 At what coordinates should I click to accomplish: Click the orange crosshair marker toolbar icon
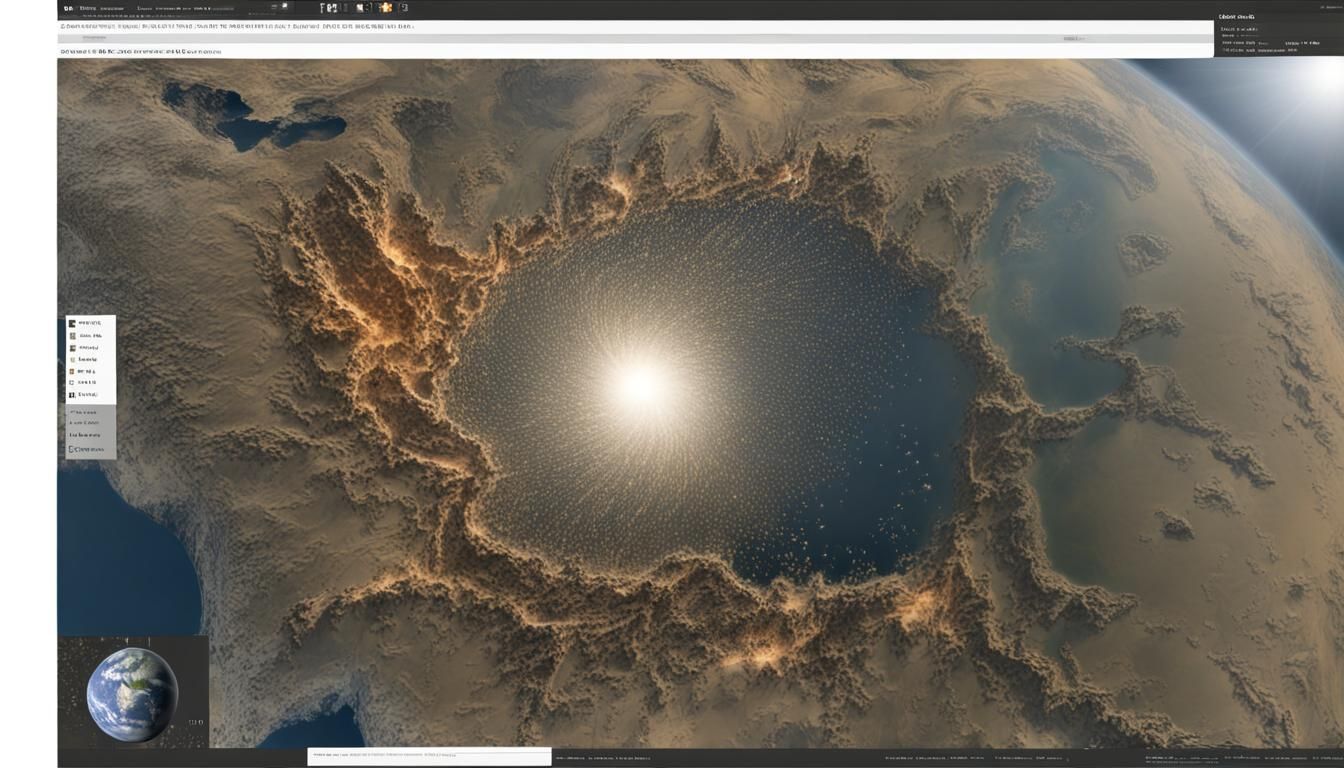(x=385, y=7)
